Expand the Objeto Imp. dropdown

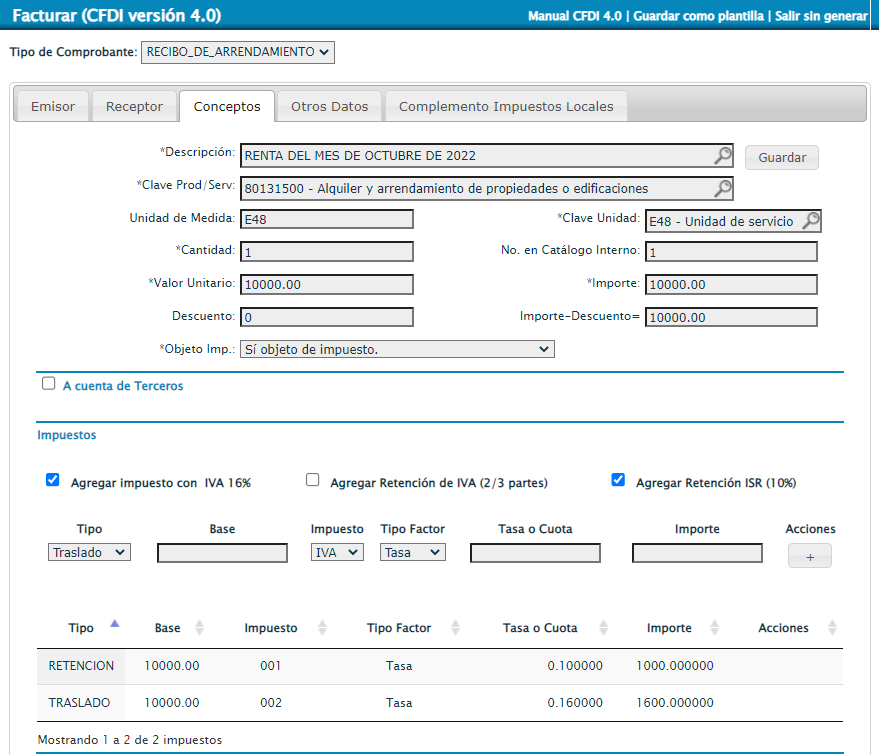coord(397,349)
